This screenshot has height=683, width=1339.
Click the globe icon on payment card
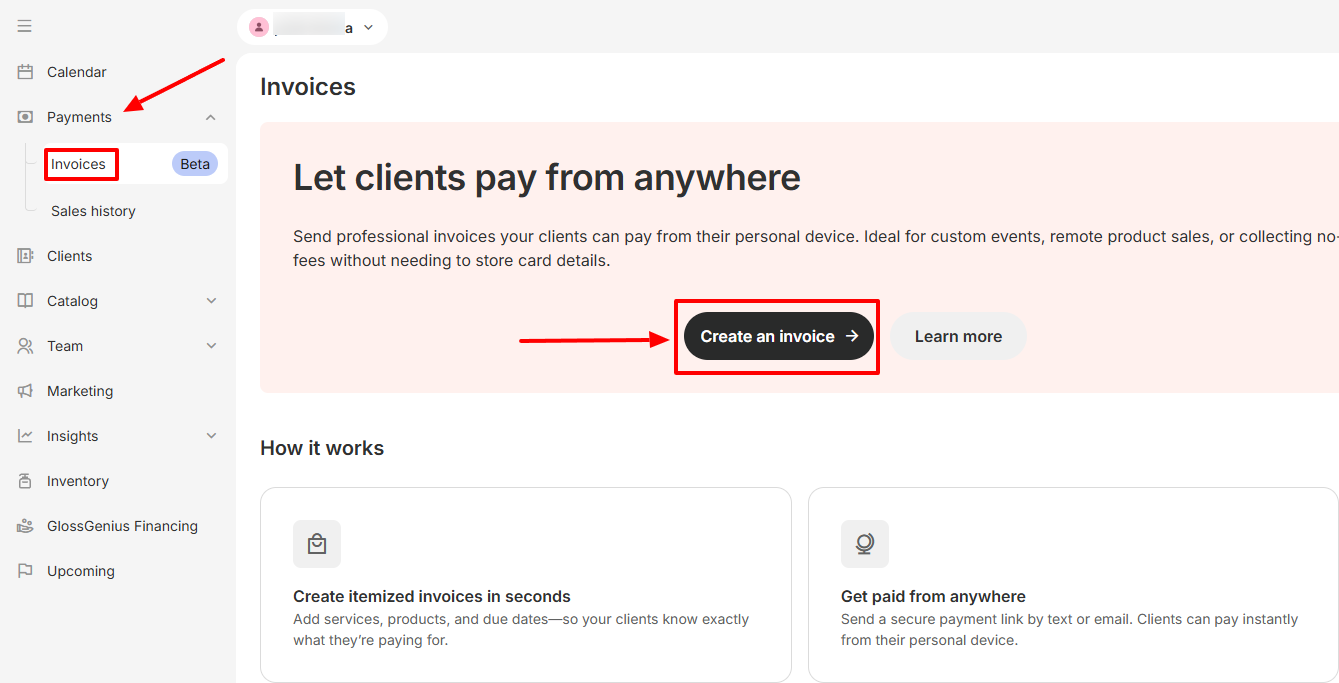coord(865,544)
